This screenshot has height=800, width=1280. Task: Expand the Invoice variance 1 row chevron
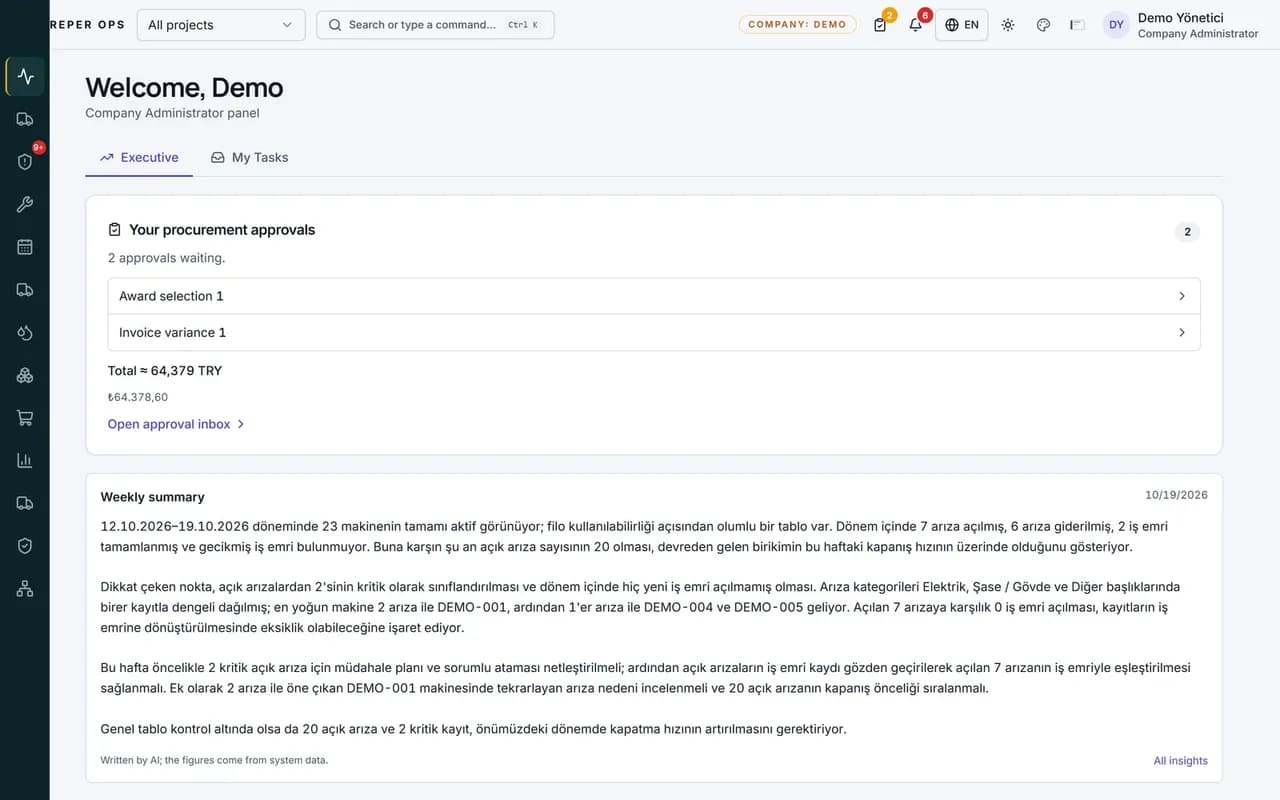[1182, 333]
